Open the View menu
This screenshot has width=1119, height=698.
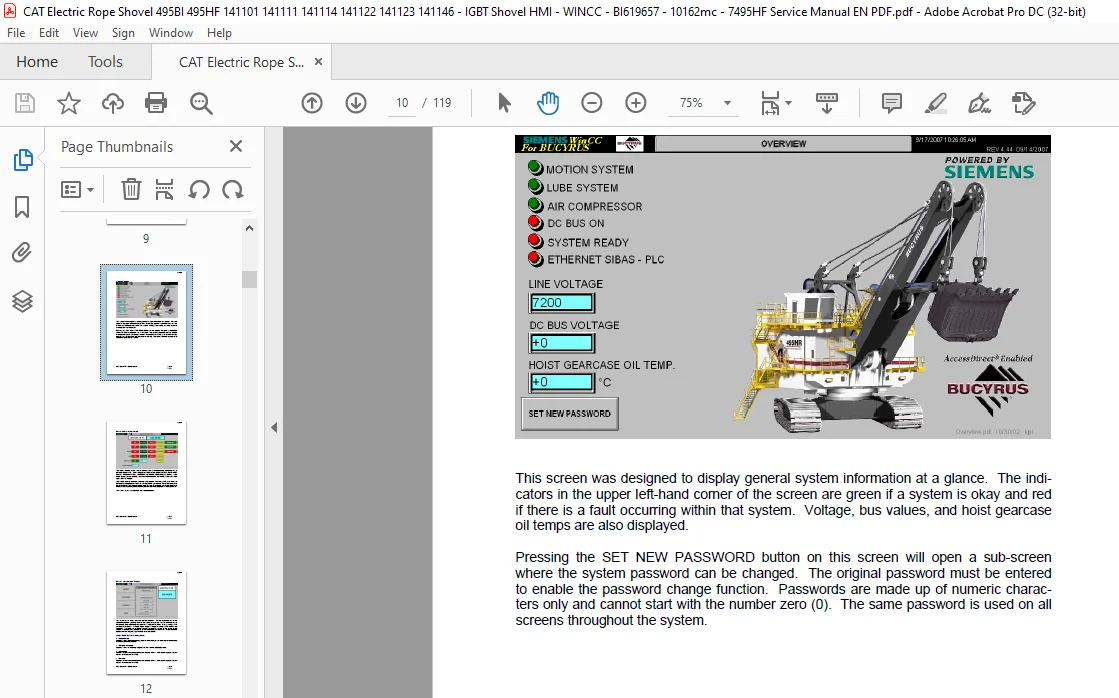[85, 33]
